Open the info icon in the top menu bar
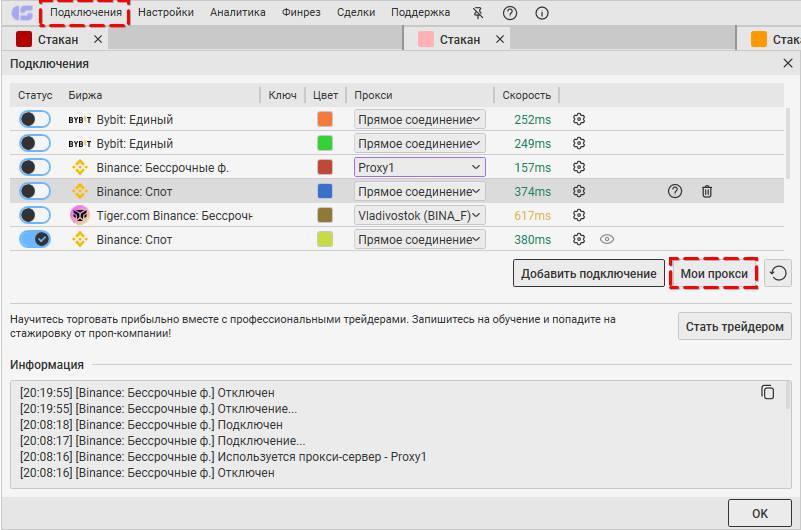This screenshot has height=530, width=801. tap(542, 13)
